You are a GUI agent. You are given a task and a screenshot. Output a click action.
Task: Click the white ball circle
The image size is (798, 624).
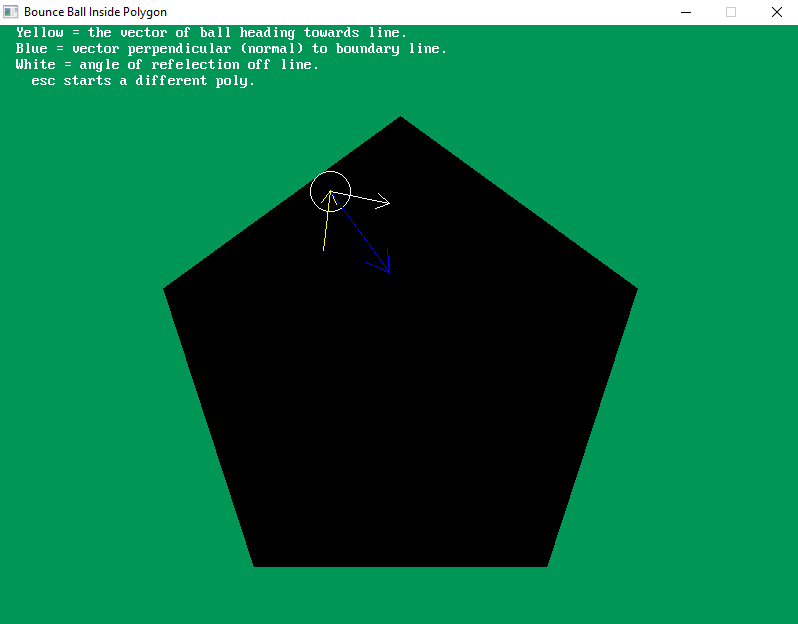(x=330, y=191)
